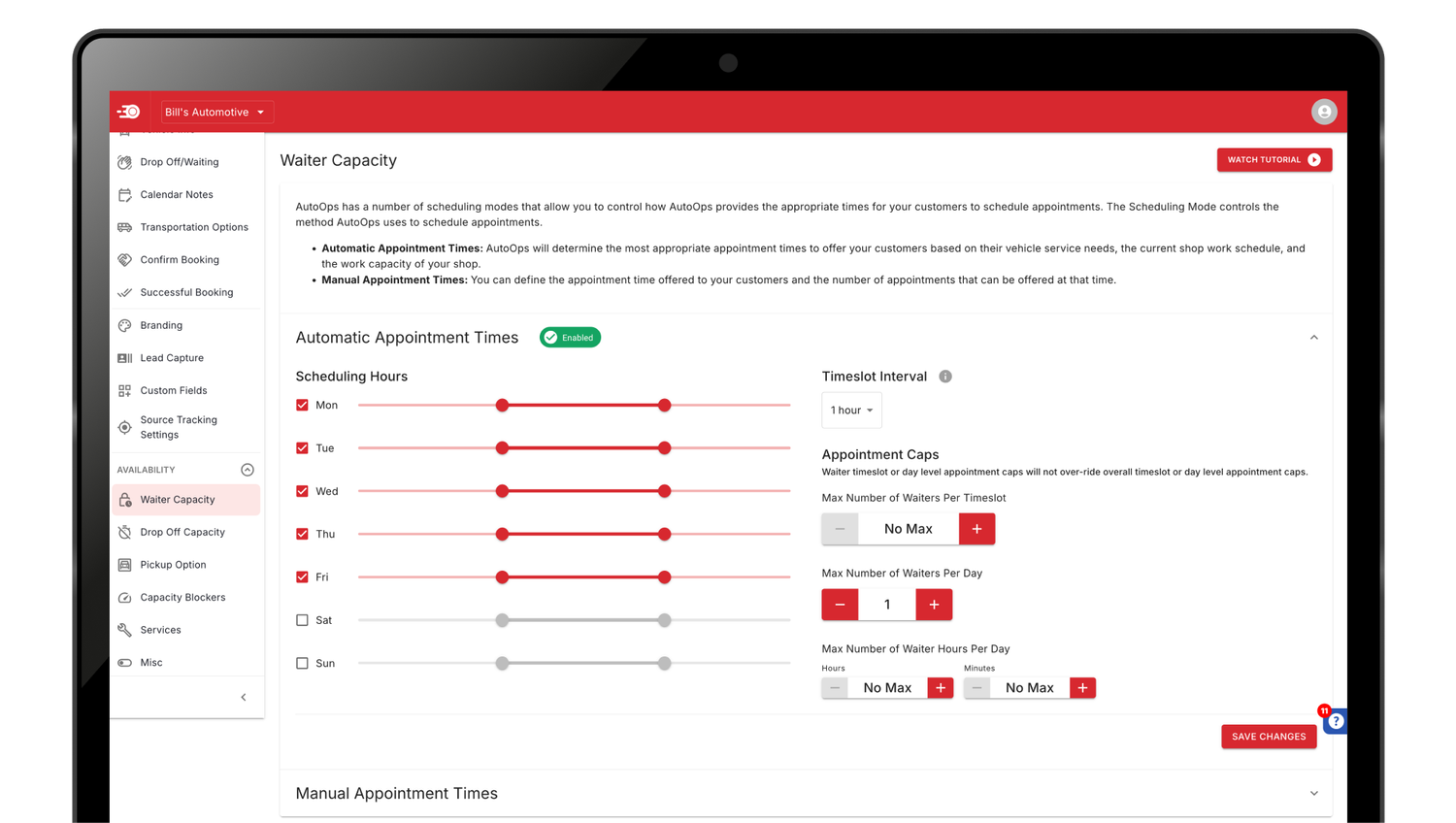Click the Drop Off/Waiting sidebar icon
This screenshot has width=1456, height=823.
pos(124,162)
